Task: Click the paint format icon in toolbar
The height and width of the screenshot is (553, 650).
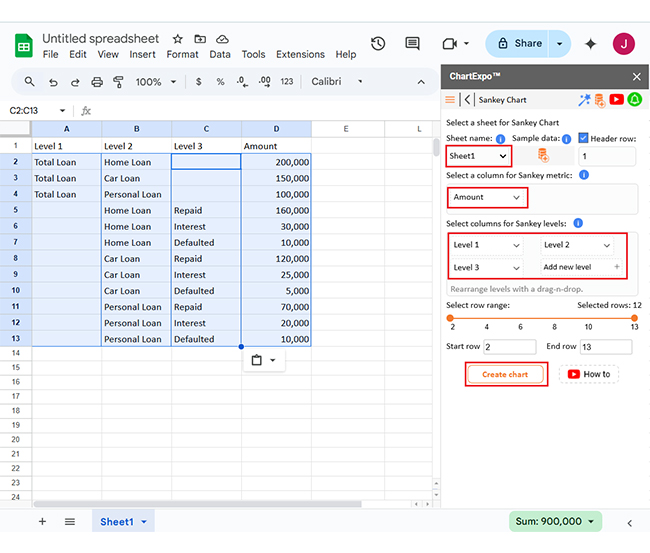Action: 119,82
